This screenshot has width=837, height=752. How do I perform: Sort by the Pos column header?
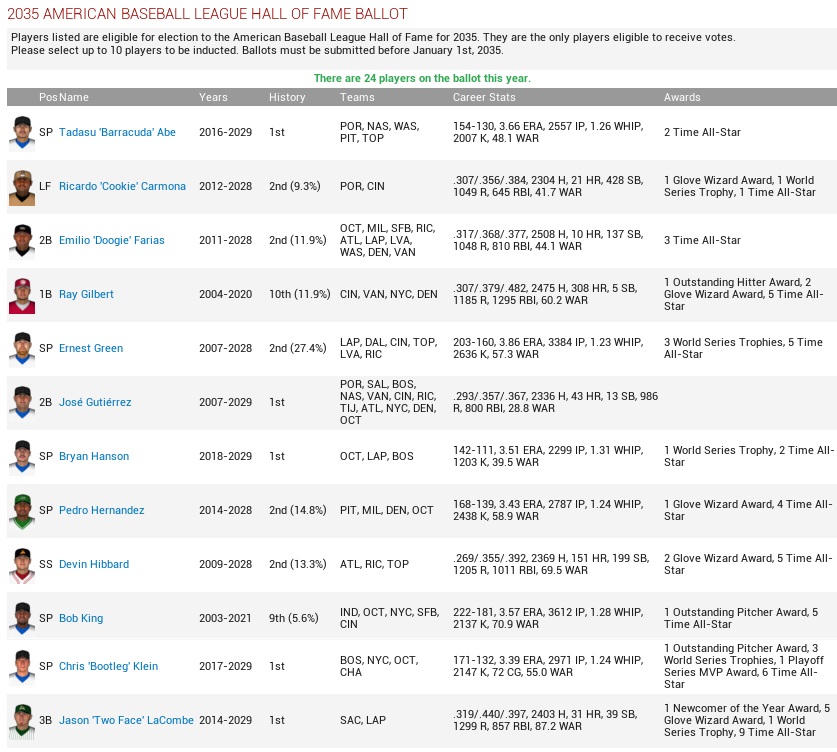pyautogui.click(x=47, y=98)
